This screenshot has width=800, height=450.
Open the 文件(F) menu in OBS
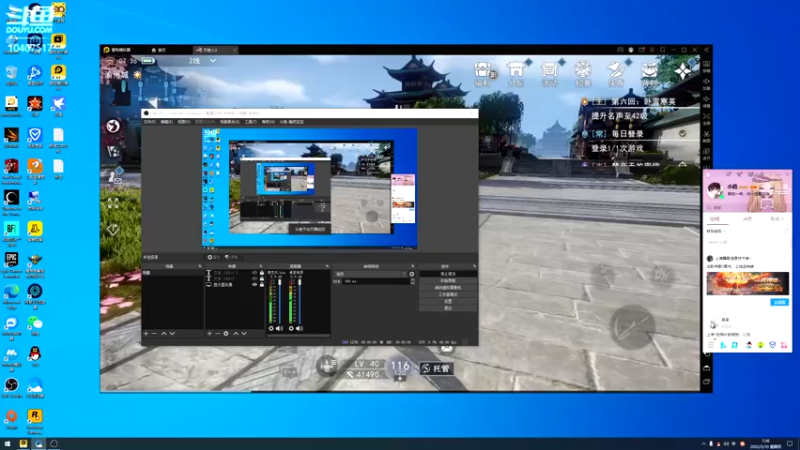tap(149, 122)
